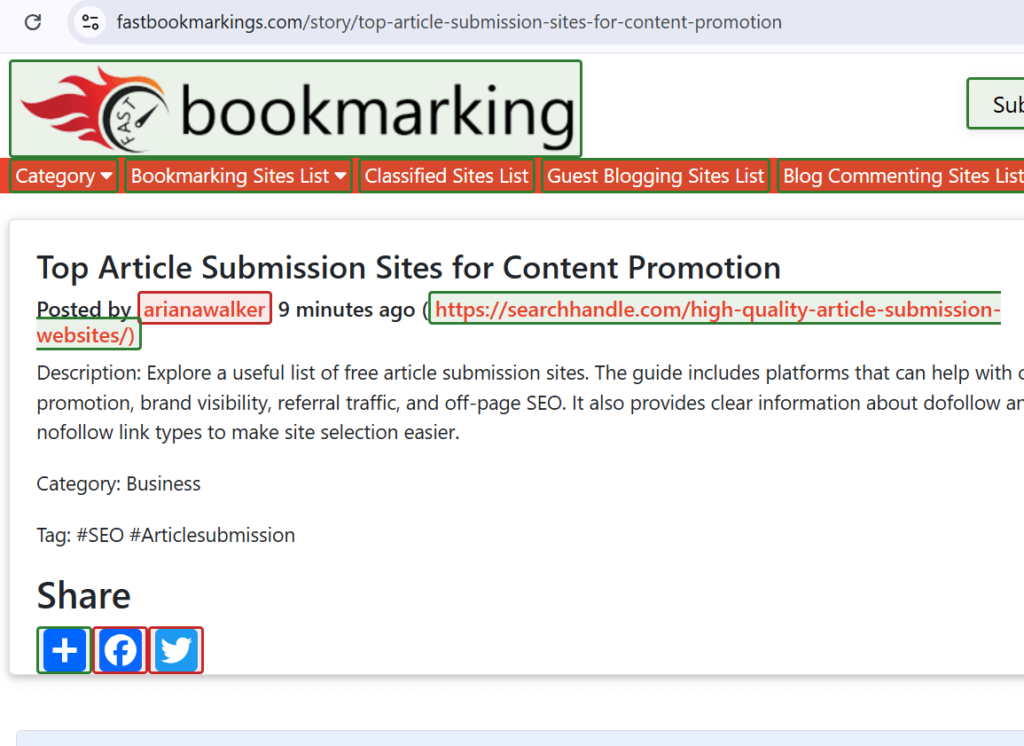Click the title Top Article Submission Sites
The image size is (1024, 746).
point(409,267)
